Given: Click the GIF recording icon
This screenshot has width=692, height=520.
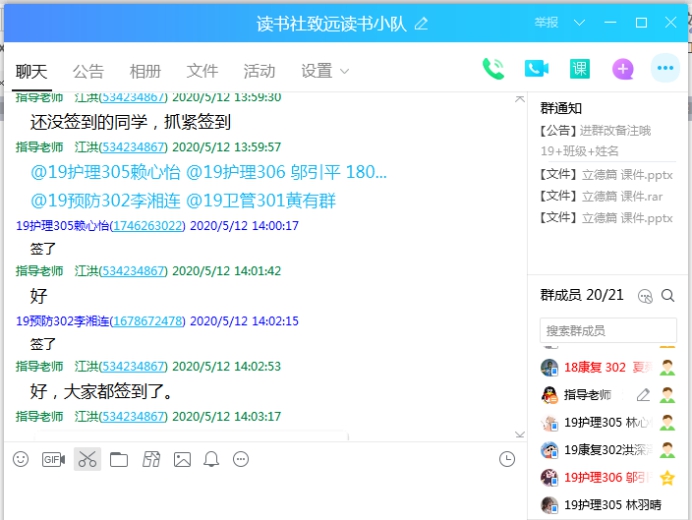Looking at the screenshot, I should point(53,459).
